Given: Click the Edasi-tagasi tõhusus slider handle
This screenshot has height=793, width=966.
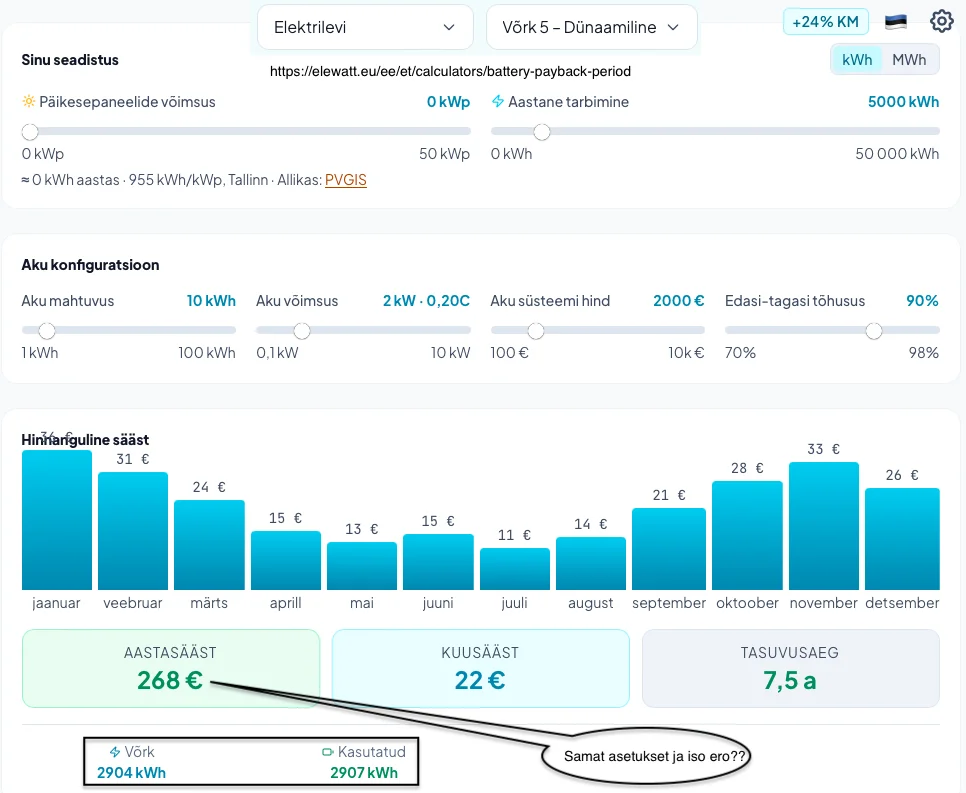Looking at the screenshot, I should (x=874, y=331).
